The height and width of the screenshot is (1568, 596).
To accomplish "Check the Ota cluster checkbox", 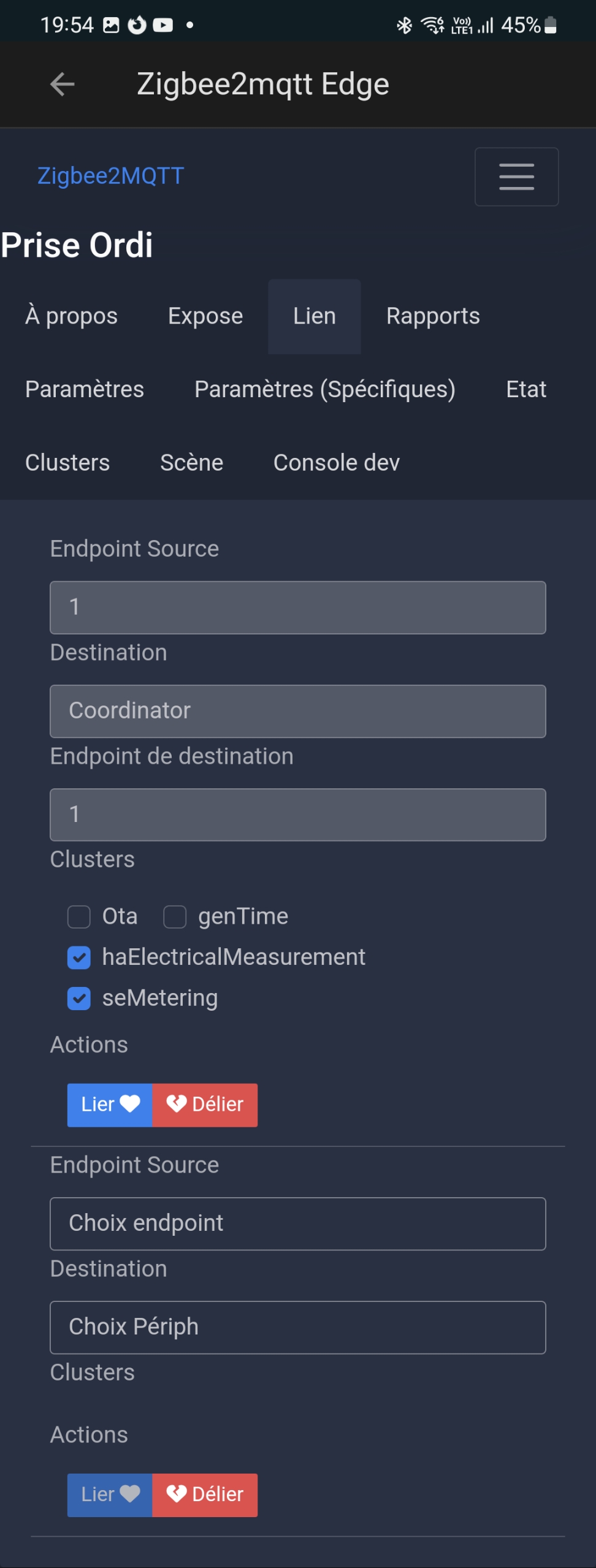I will [x=79, y=917].
